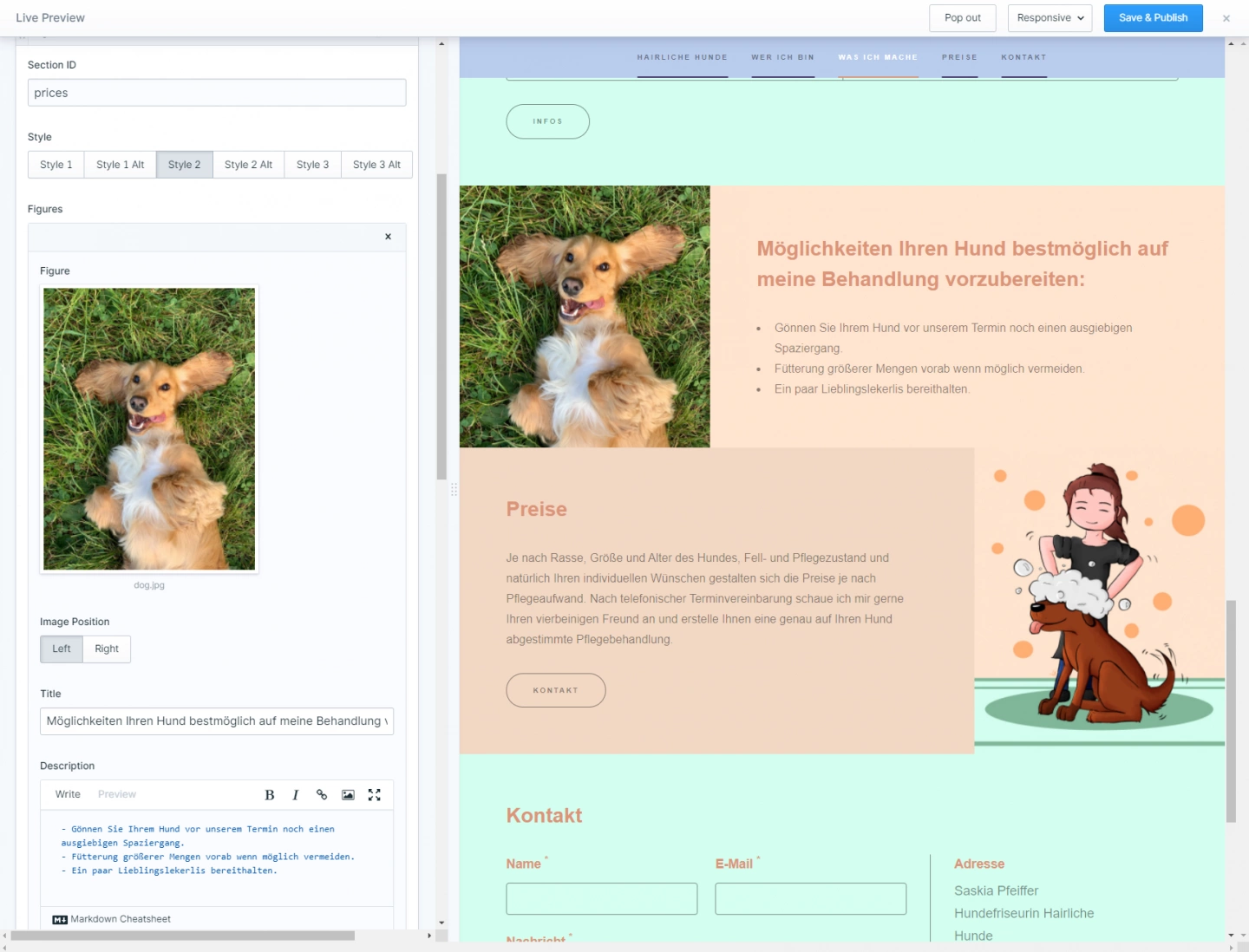The image size is (1249, 952).
Task: Open the Responsive dropdown
Action: (x=1050, y=18)
